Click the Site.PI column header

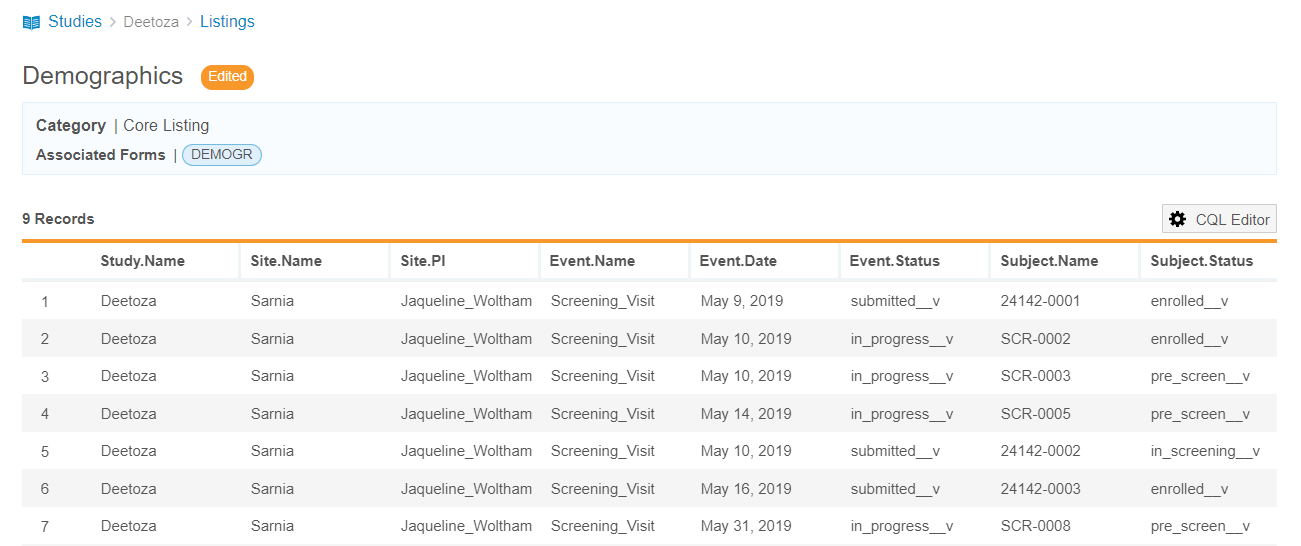[423, 261]
